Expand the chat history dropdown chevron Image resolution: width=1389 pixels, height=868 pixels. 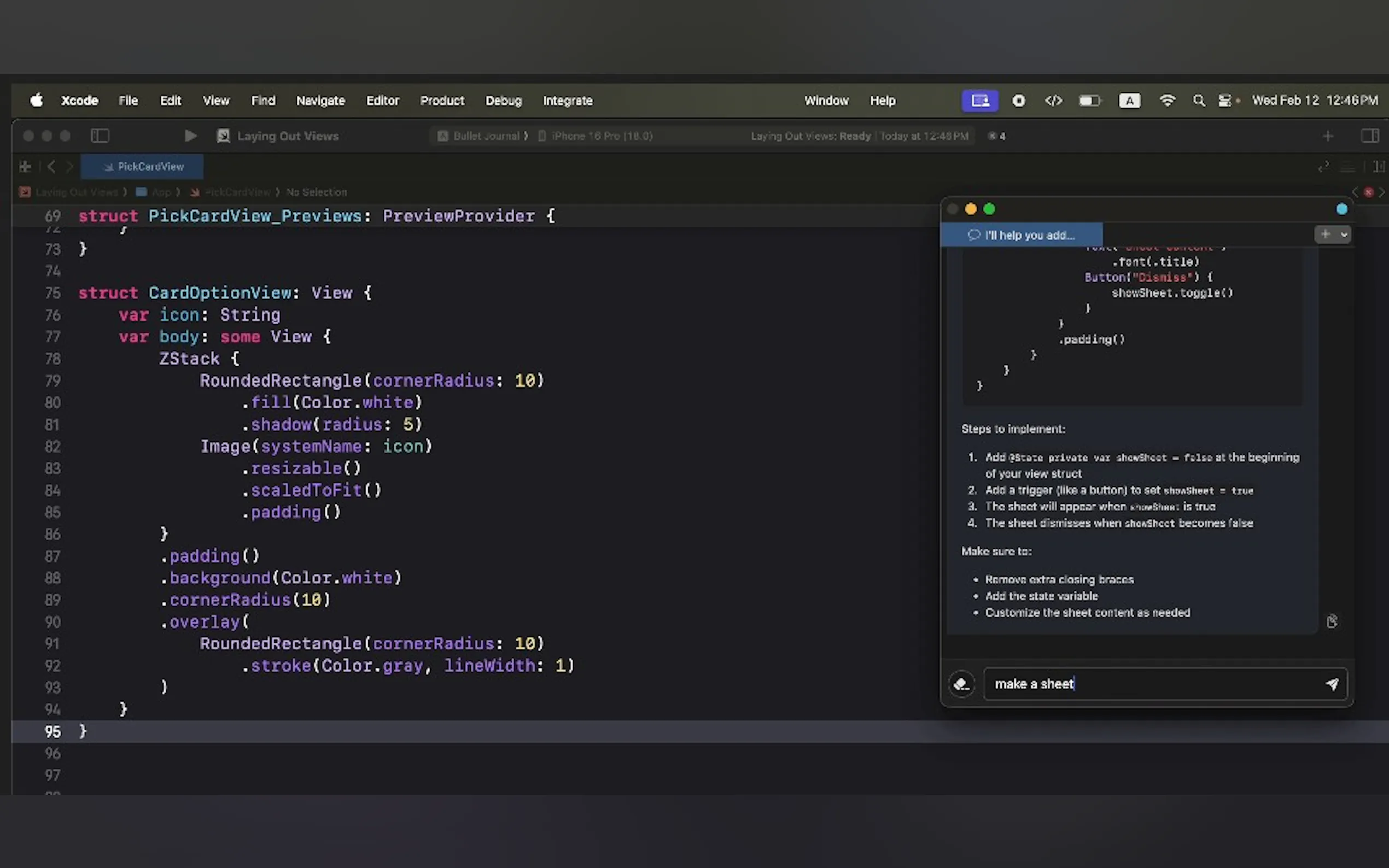coord(1344,234)
